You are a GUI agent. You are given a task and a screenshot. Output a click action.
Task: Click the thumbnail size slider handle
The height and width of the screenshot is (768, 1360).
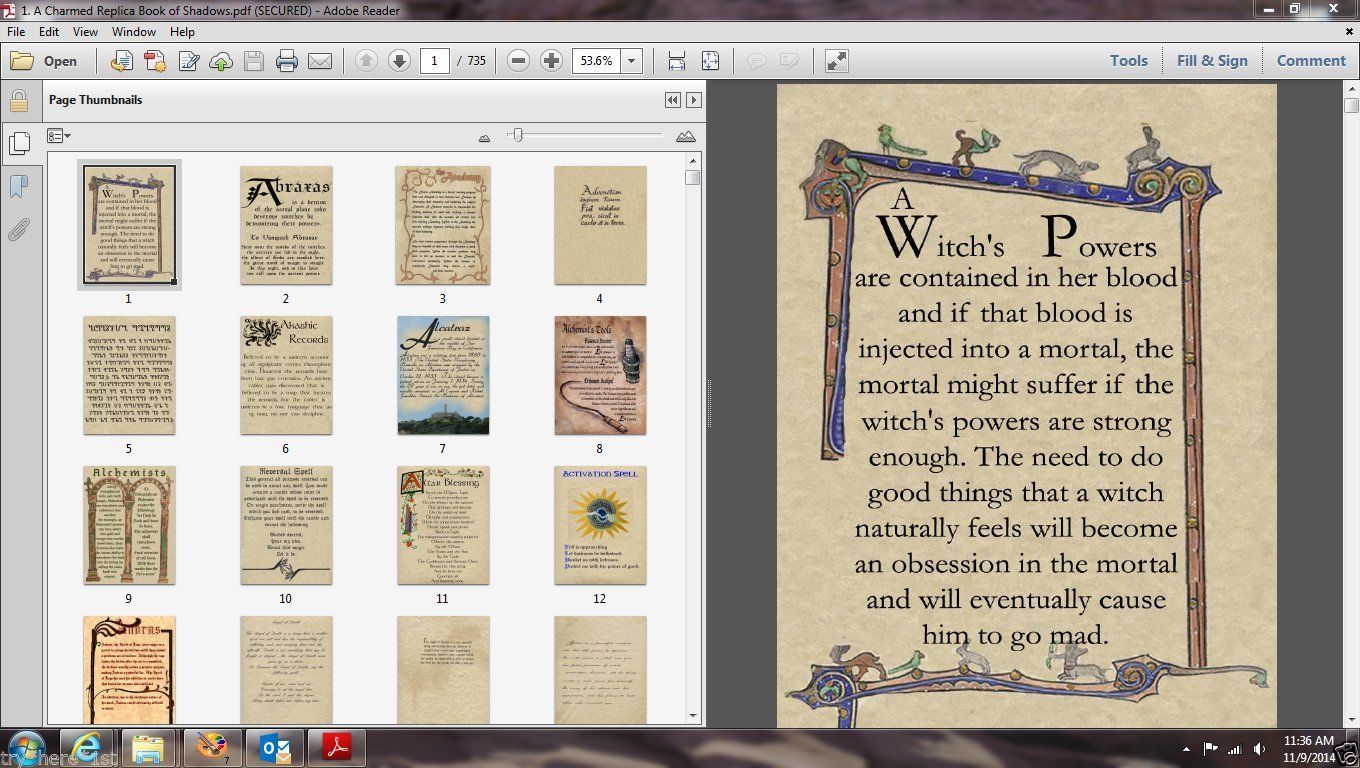click(x=517, y=135)
